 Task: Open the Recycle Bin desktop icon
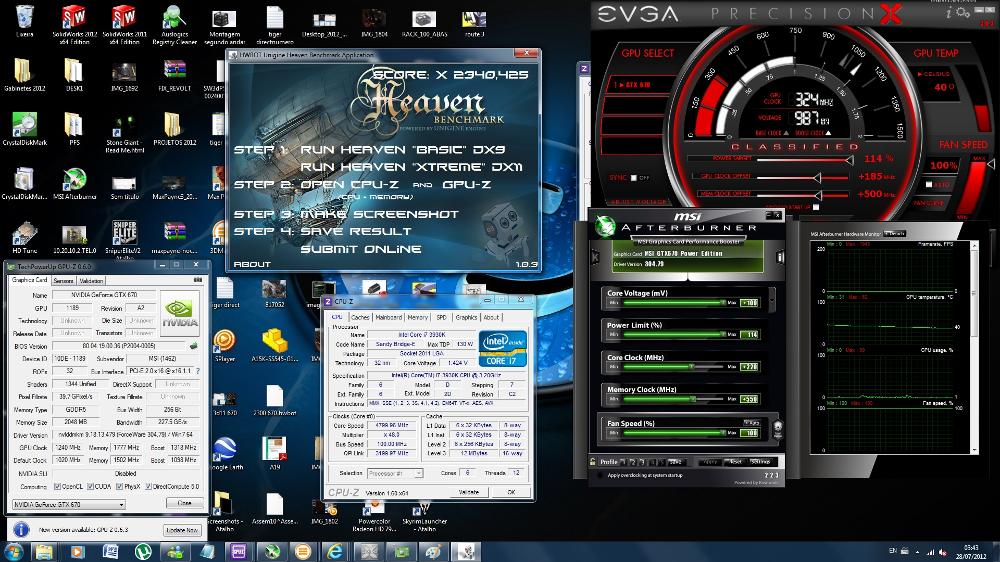24,21
